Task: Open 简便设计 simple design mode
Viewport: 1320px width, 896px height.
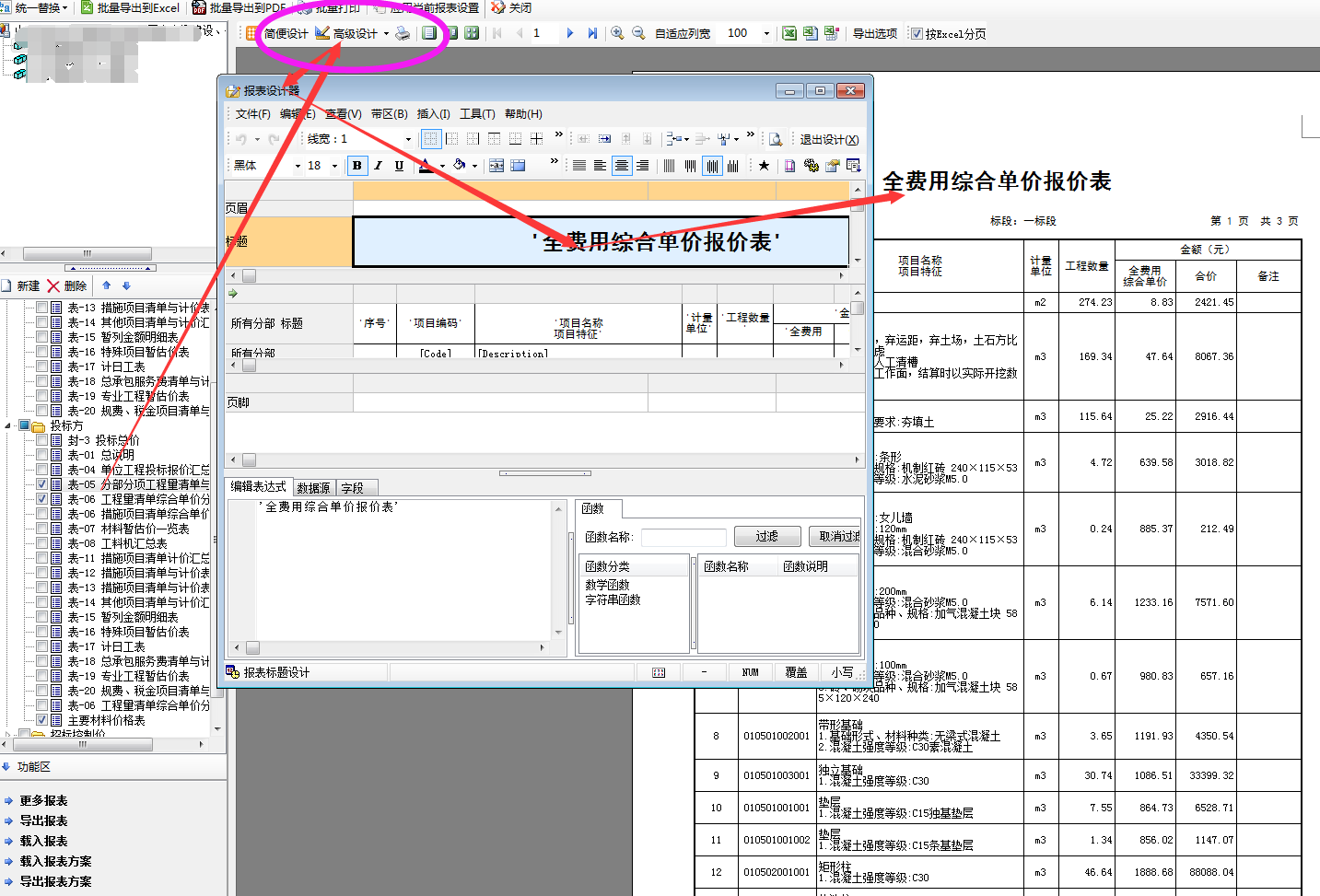Action: (x=277, y=33)
